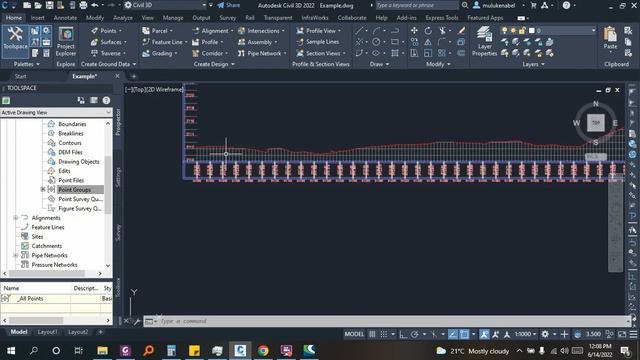Expand the Create Ground Data panel
Viewport: 640px width, 360px height.
click(x=108, y=64)
